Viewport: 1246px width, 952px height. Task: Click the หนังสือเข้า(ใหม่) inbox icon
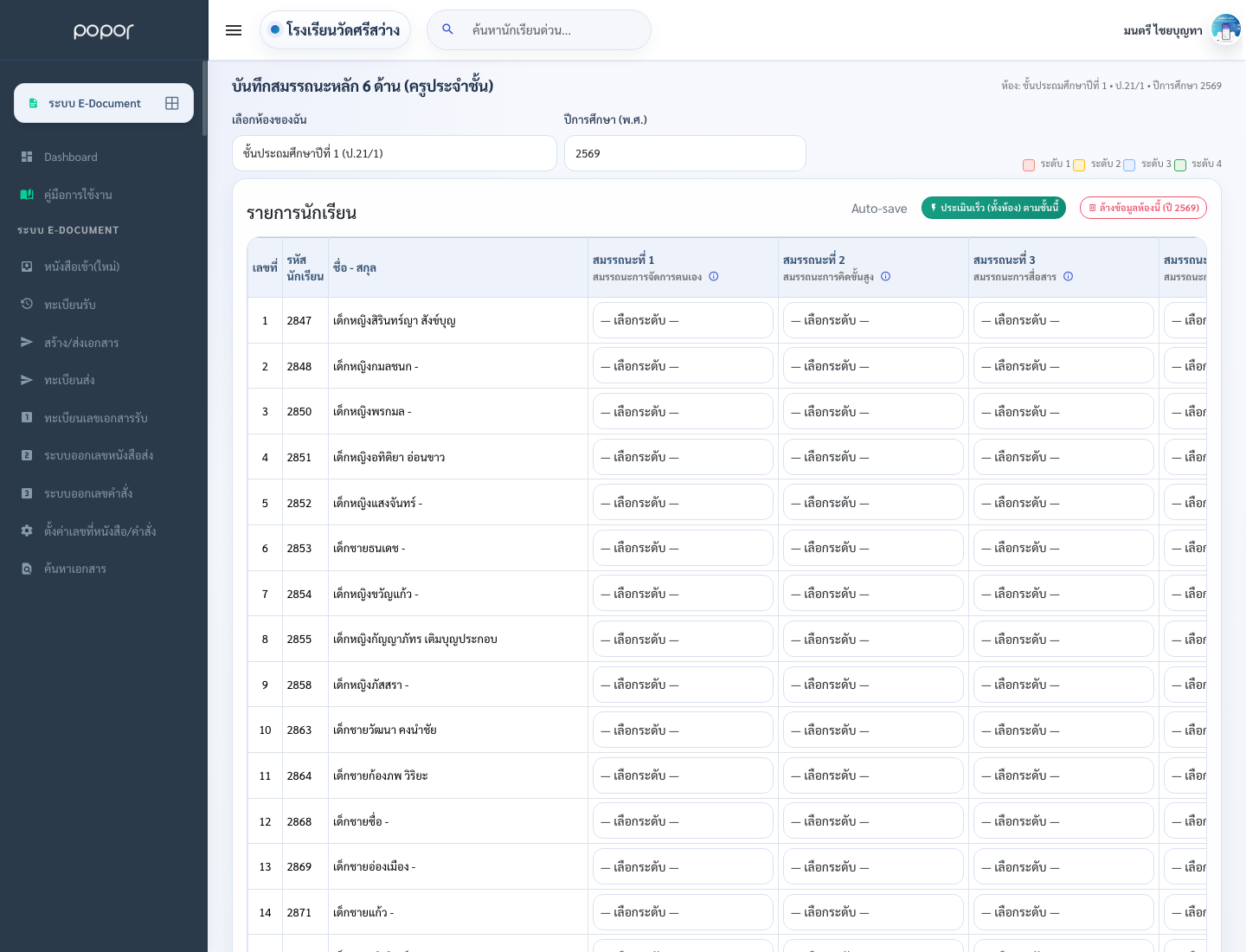pos(27,267)
